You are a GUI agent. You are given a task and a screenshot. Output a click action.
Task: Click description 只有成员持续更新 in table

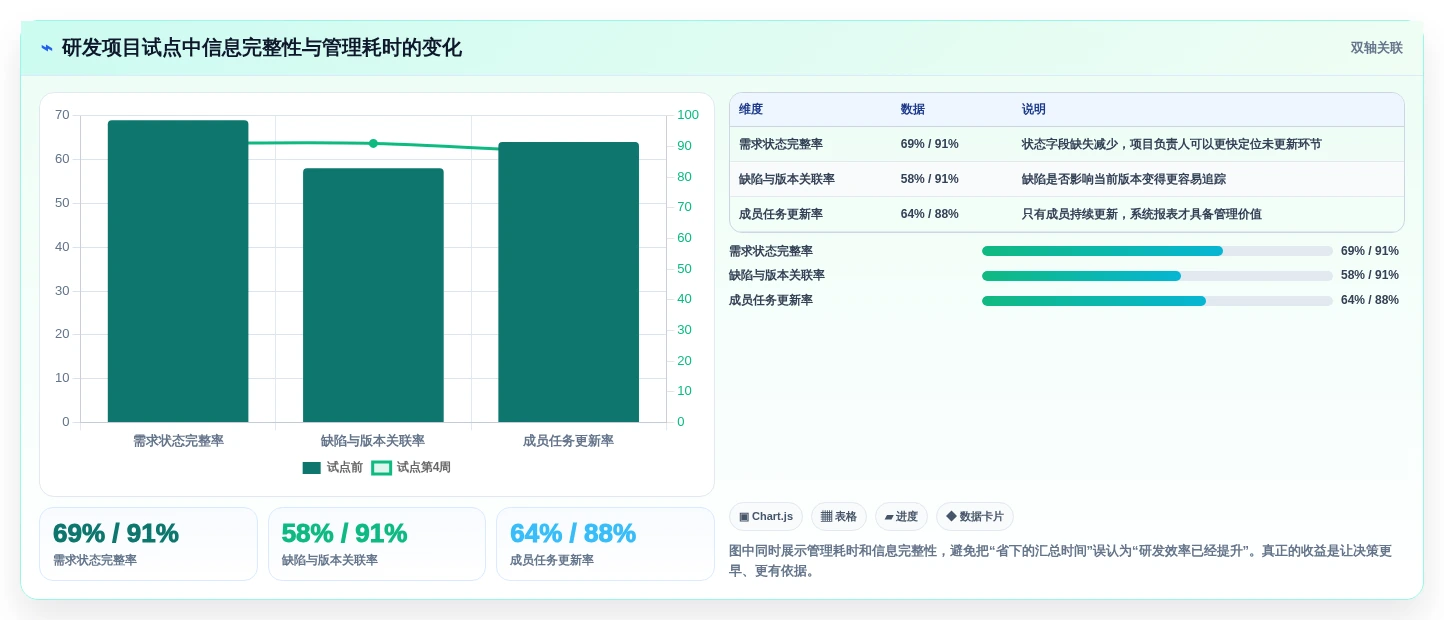click(1141, 214)
